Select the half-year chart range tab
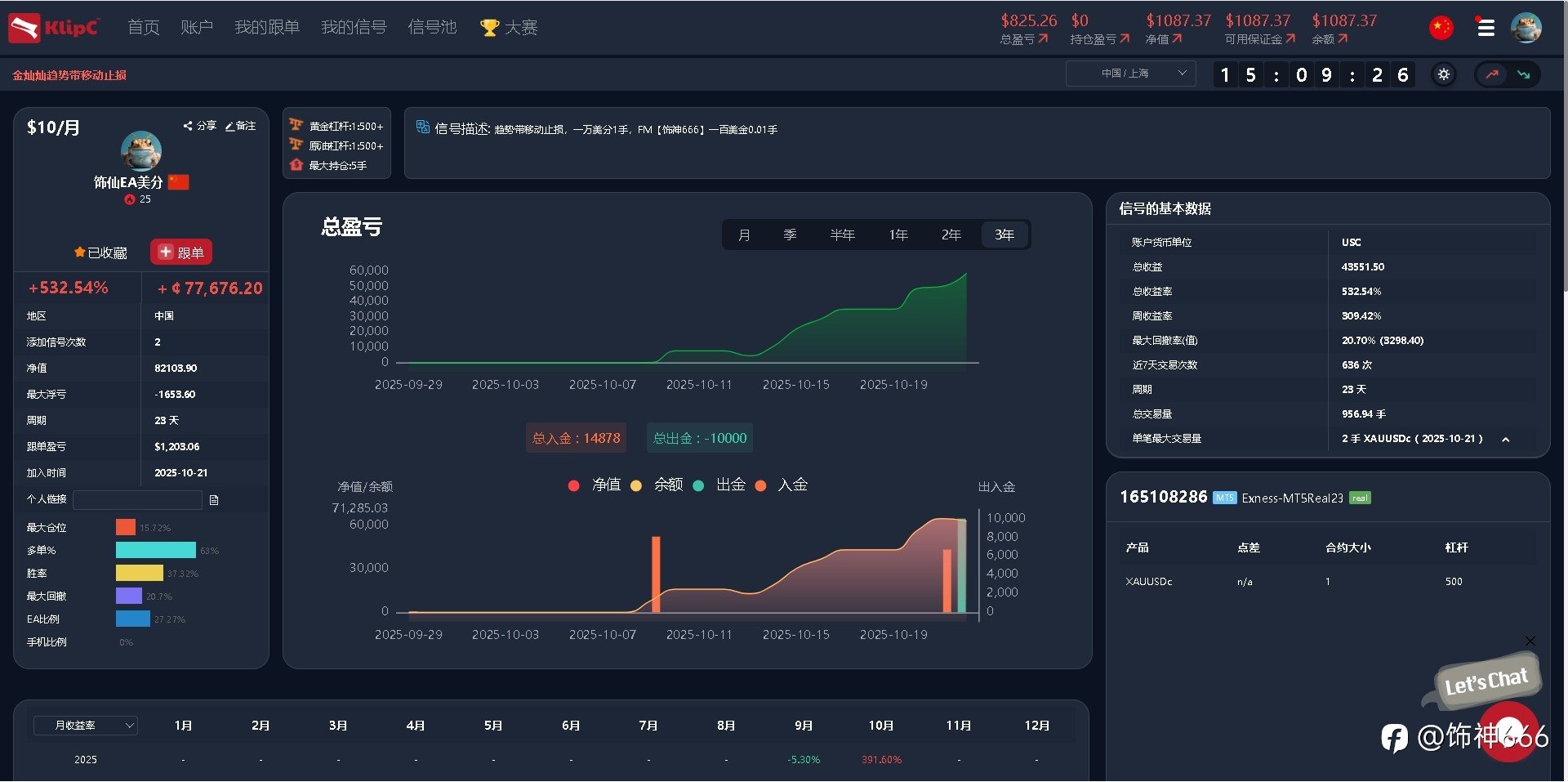 point(842,235)
